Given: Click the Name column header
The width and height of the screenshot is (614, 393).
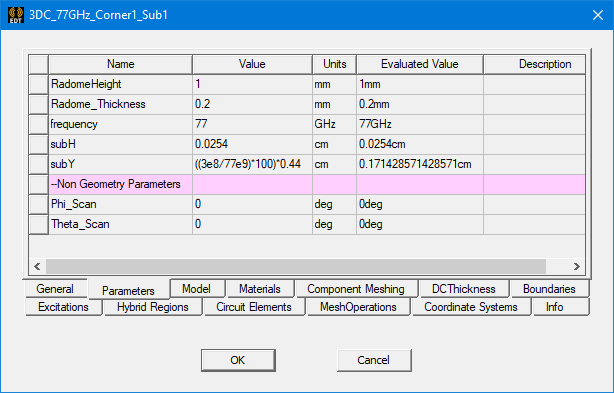Looking at the screenshot, I should click(x=121, y=64).
